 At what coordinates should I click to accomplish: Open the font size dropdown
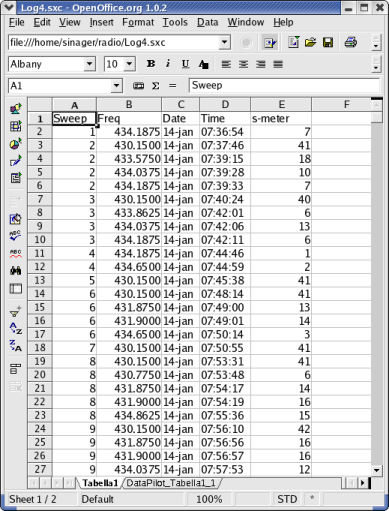click(130, 64)
